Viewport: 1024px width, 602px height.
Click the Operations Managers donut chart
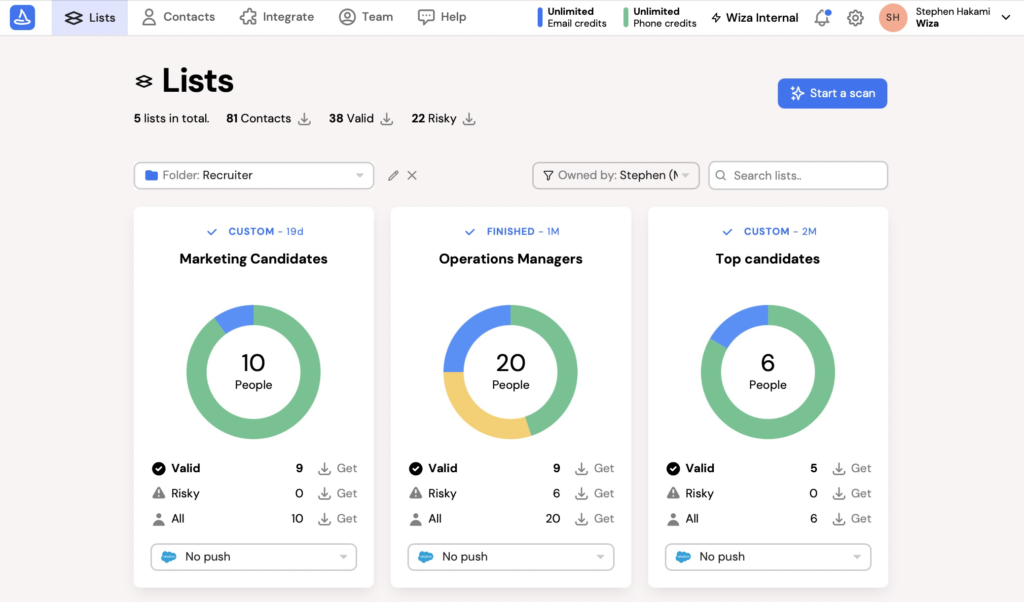[x=511, y=372]
